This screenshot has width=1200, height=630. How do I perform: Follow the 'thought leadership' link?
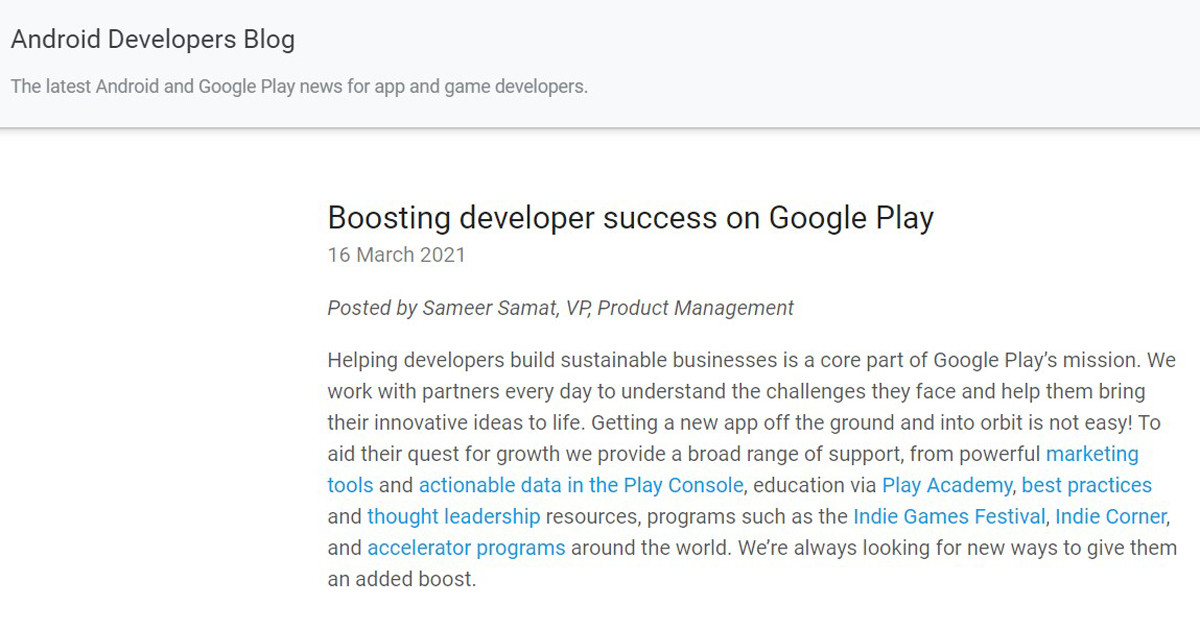pos(454,517)
